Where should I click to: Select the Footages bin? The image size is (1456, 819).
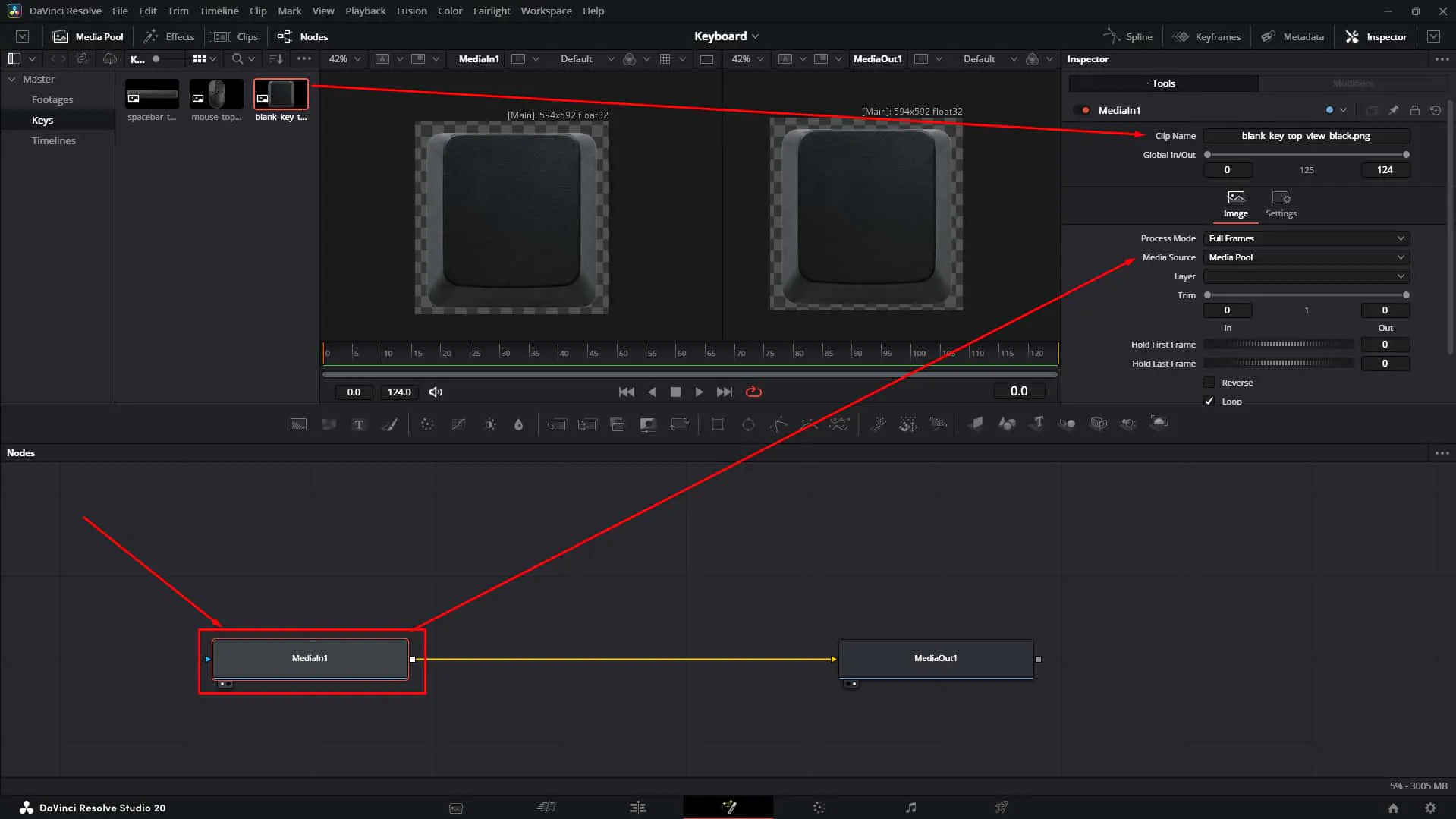click(52, 99)
